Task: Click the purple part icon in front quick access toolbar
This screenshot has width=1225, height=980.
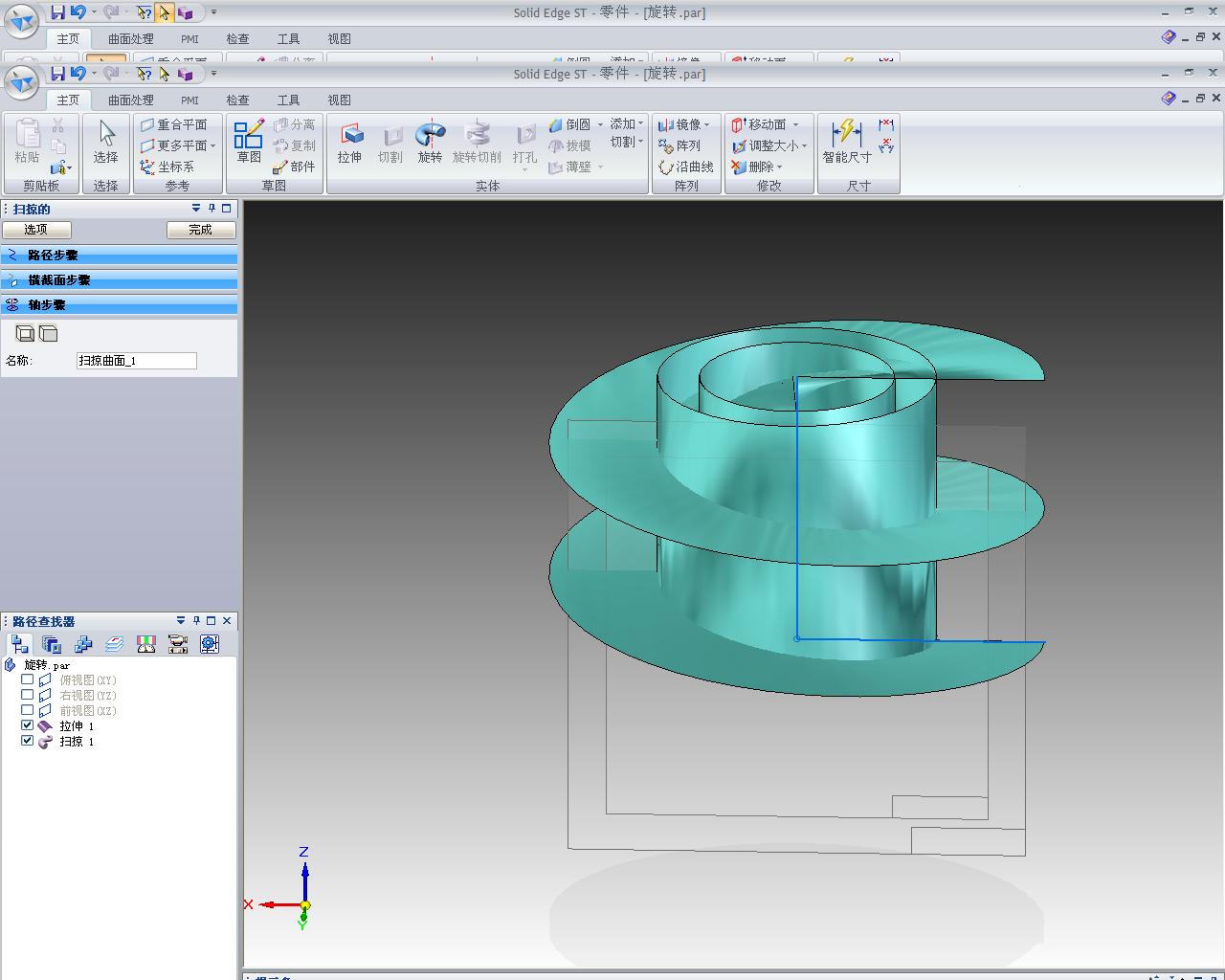Action: coord(186,74)
